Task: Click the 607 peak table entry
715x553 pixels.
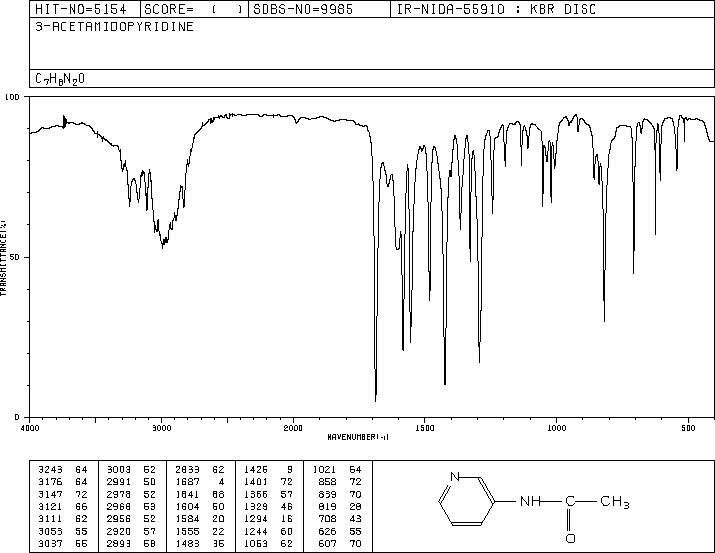Action: click(340, 543)
